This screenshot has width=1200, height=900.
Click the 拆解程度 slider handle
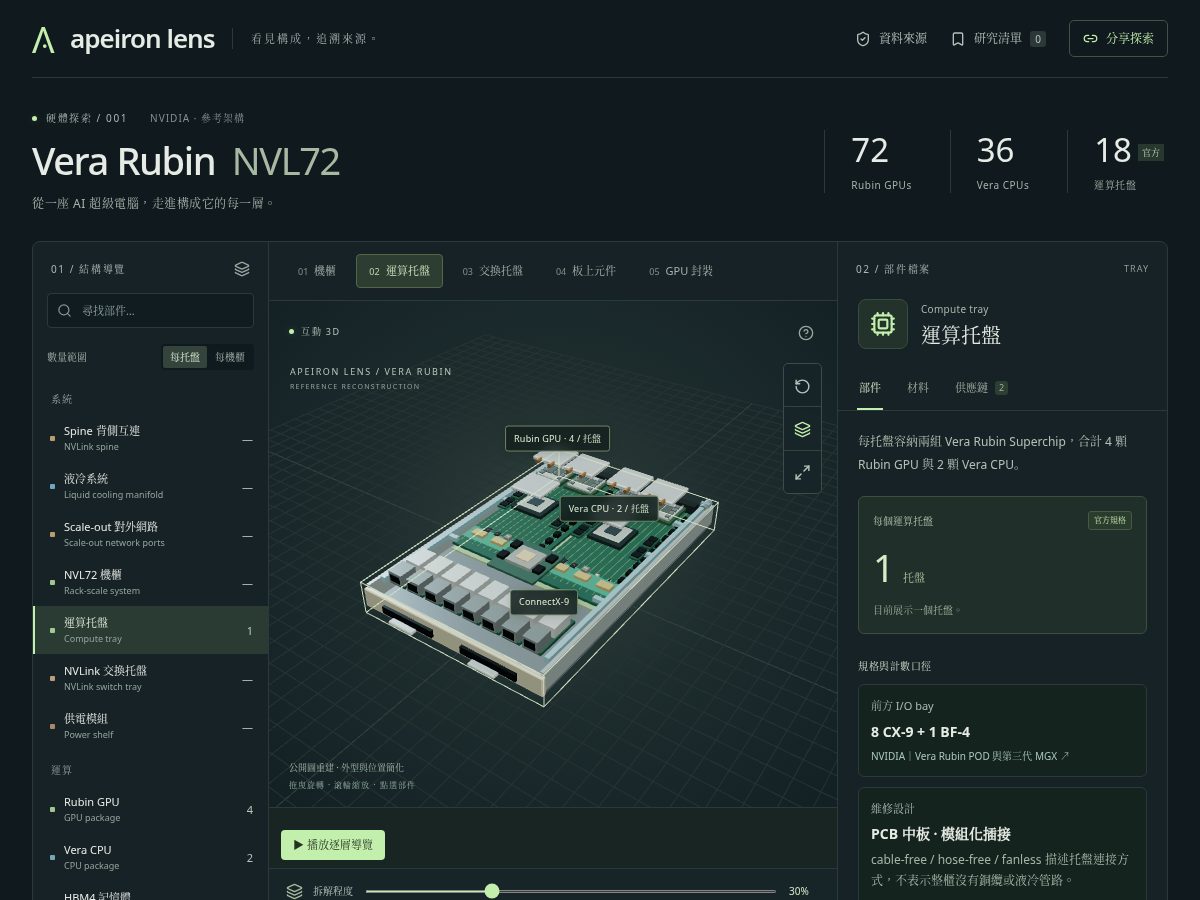491,891
